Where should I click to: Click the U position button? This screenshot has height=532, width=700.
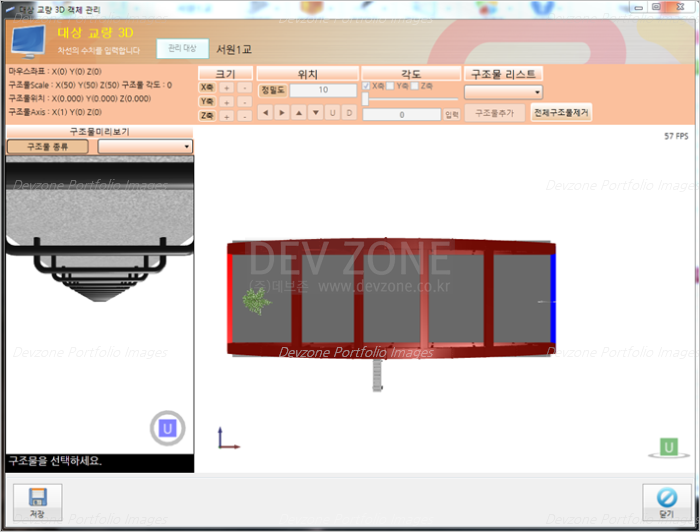pyautogui.click(x=332, y=112)
